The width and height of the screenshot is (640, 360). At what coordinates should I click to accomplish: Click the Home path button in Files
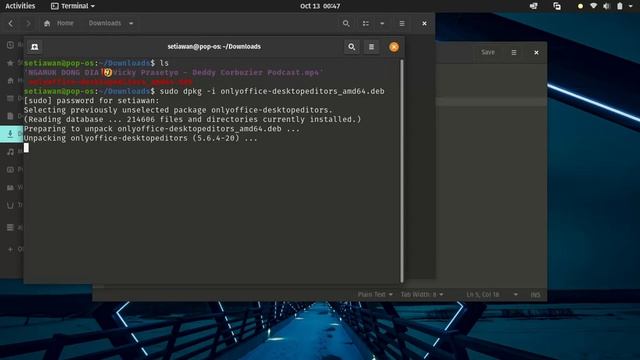[x=59, y=23]
